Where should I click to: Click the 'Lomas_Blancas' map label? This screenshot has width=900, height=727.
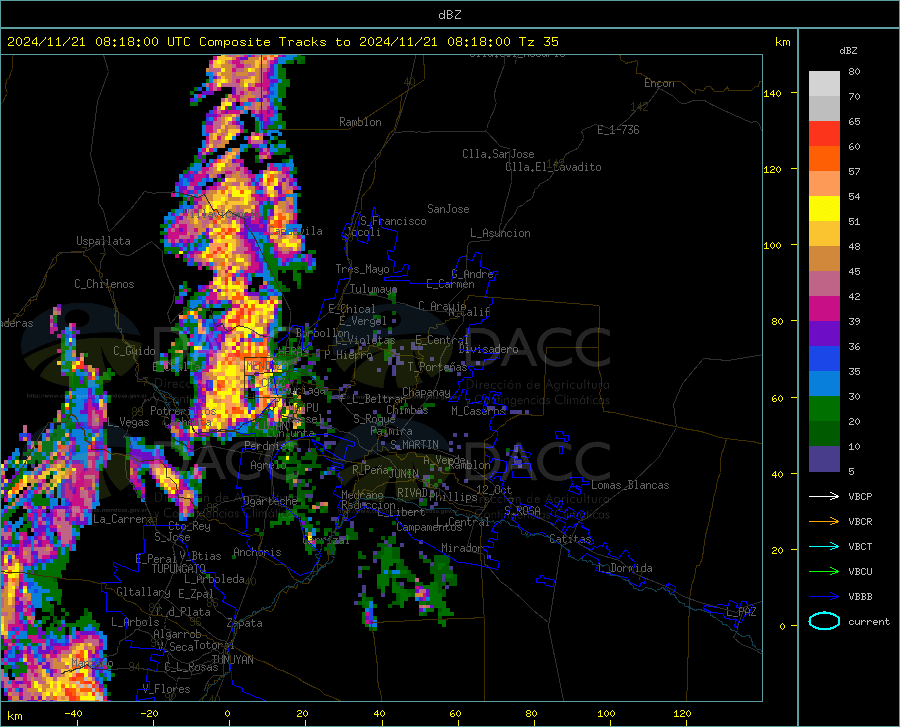(x=630, y=485)
